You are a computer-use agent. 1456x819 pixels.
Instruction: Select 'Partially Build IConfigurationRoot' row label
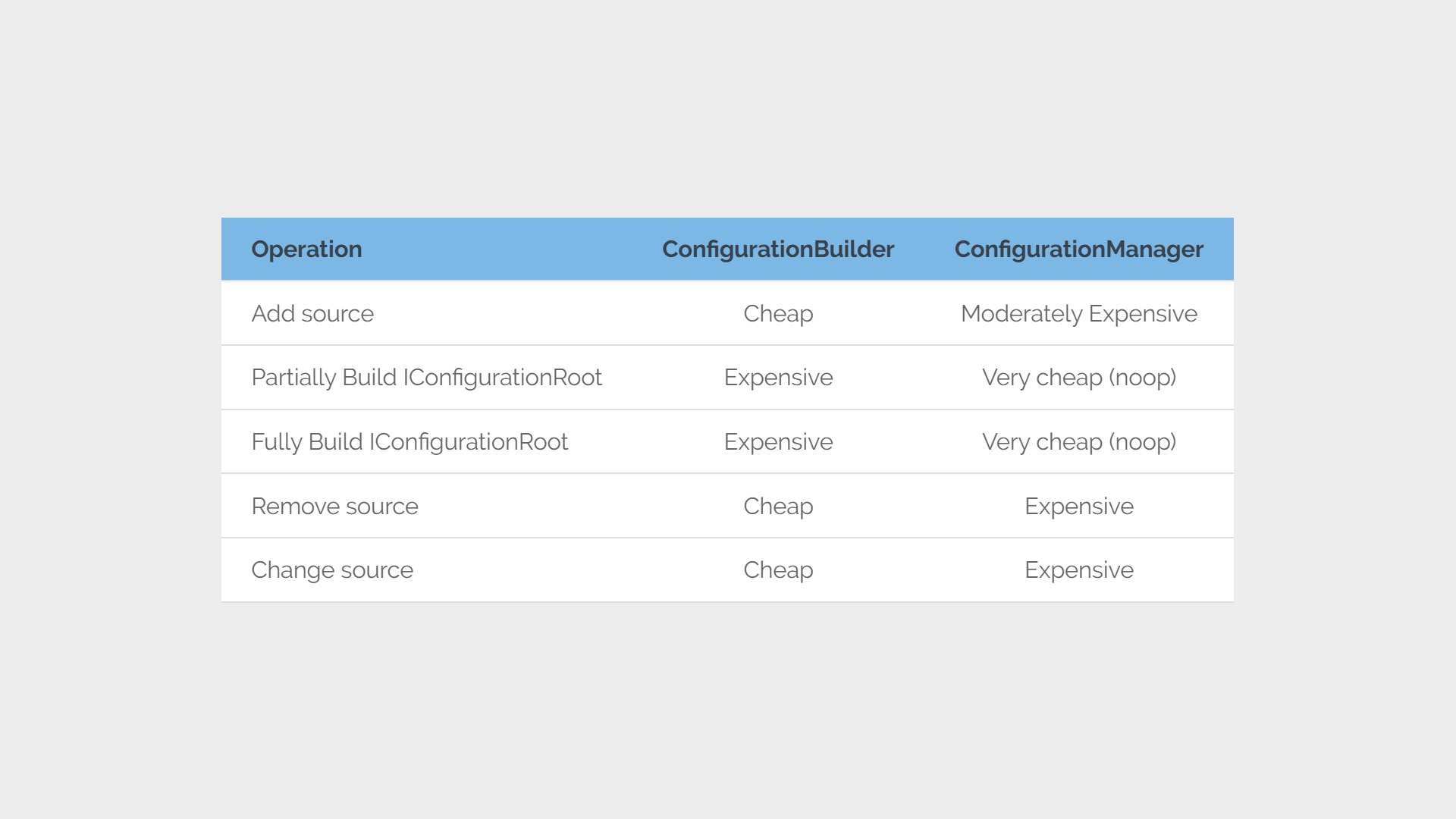[426, 378]
